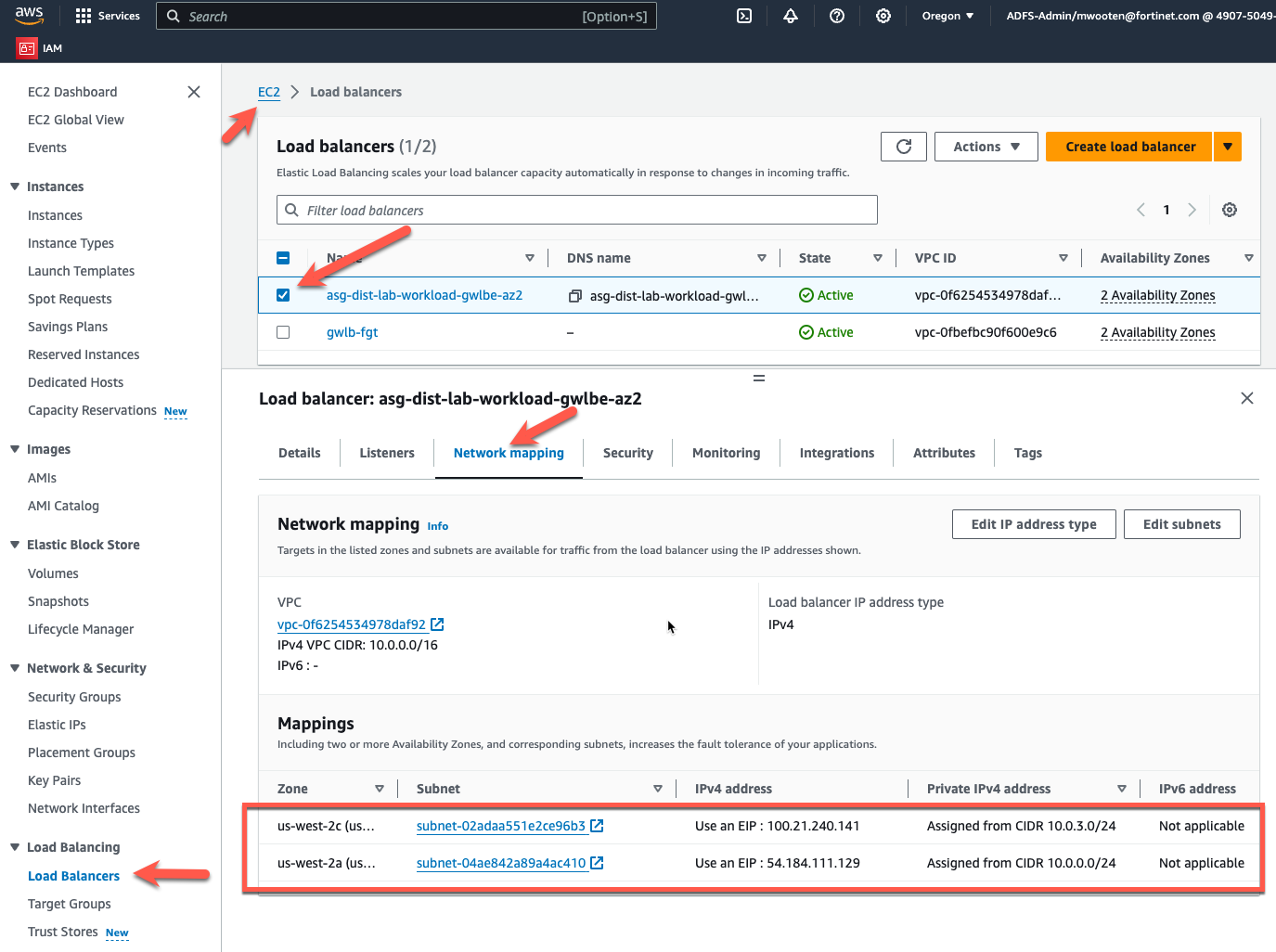
Task: Sort Mappings by Zone arrow
Action: [380, 789]
